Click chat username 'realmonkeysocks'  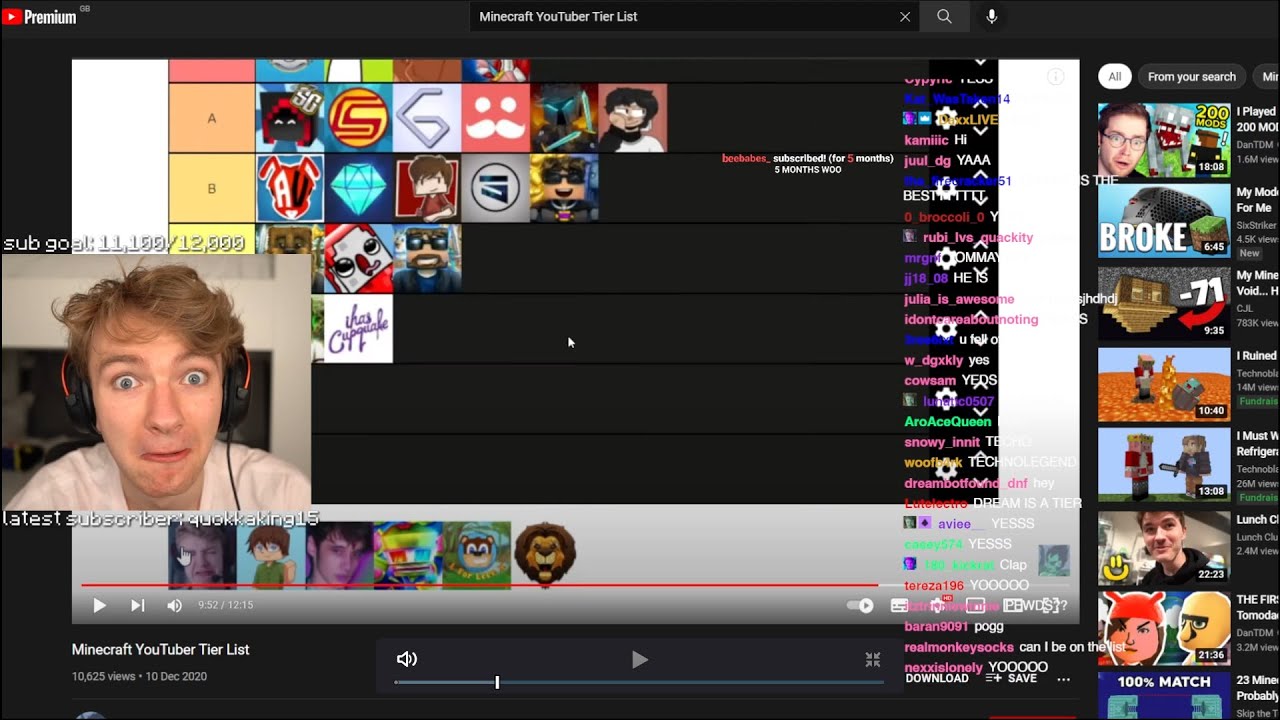[x=959, y=647]
